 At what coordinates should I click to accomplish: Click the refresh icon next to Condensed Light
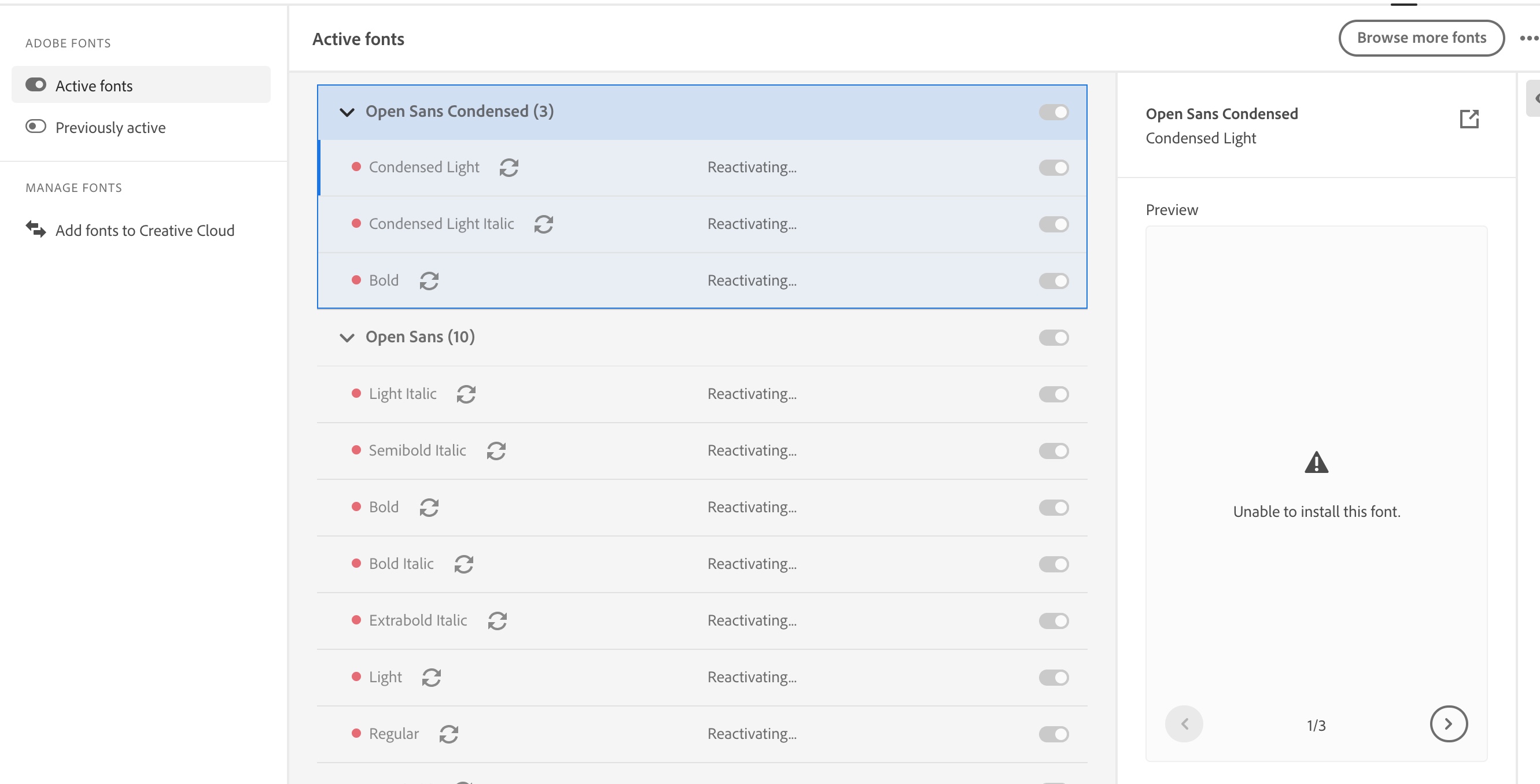[x=509, y=167]
